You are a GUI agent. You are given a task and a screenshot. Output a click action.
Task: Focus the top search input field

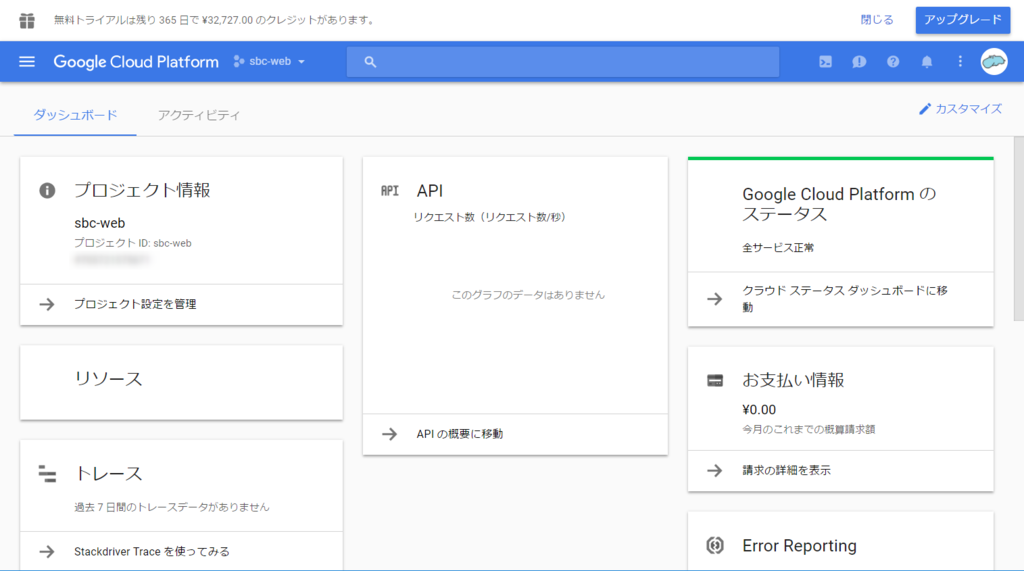pyautogui.click(x=563, y=62)
